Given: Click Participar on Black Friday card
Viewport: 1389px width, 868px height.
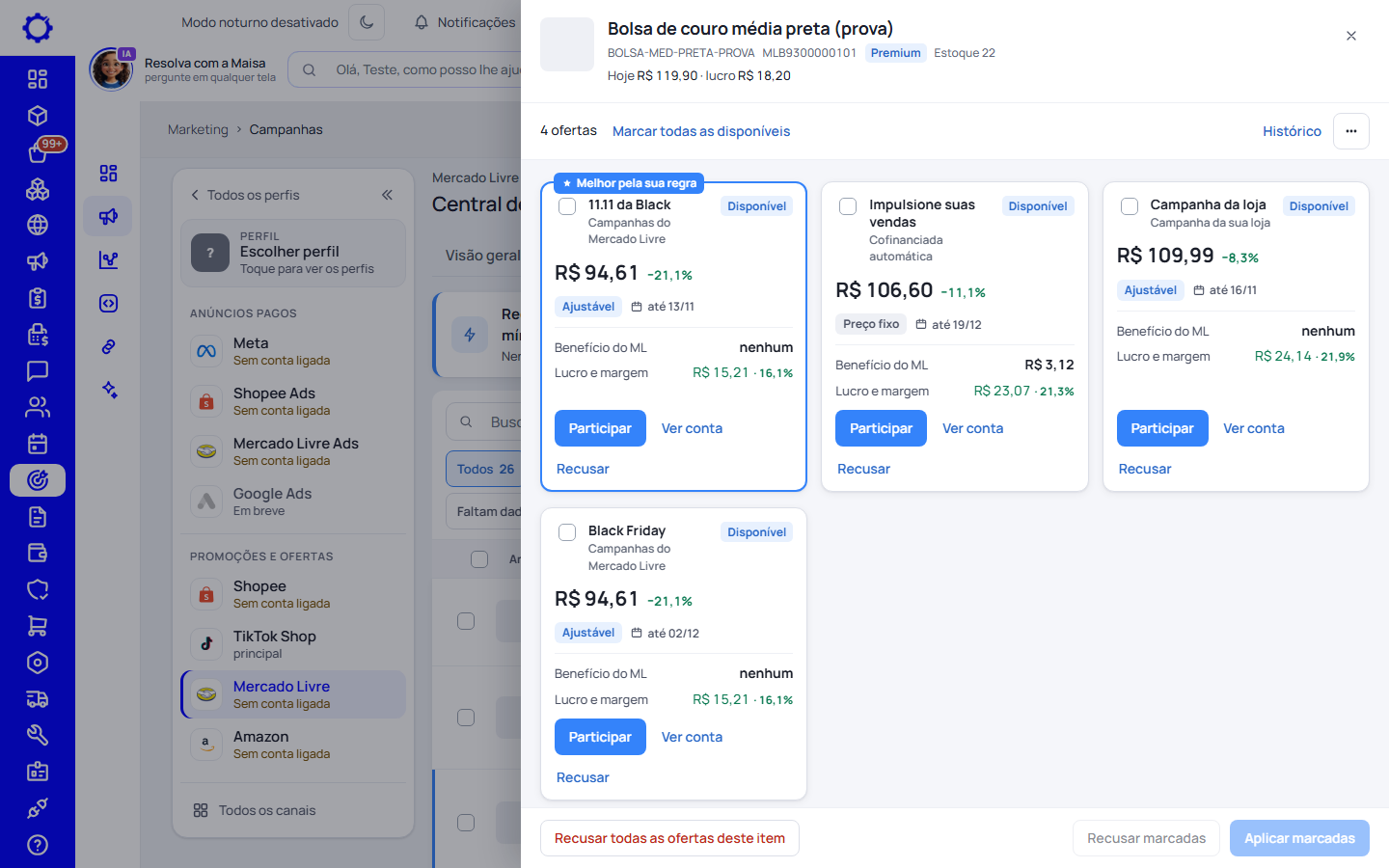Looking at the screenshot, I should (600, 737).
